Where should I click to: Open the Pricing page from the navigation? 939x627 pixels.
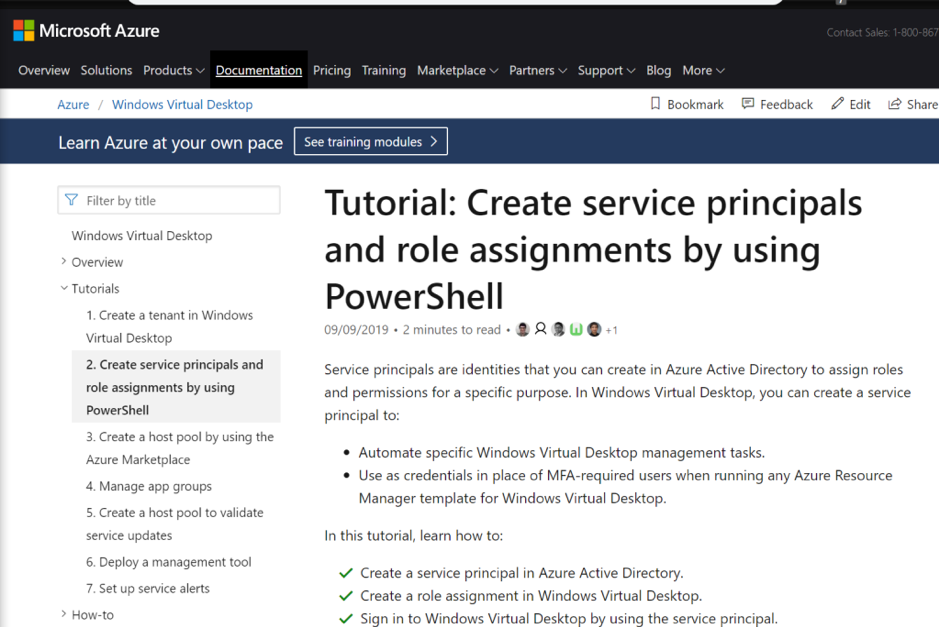[x=331, y=70]
